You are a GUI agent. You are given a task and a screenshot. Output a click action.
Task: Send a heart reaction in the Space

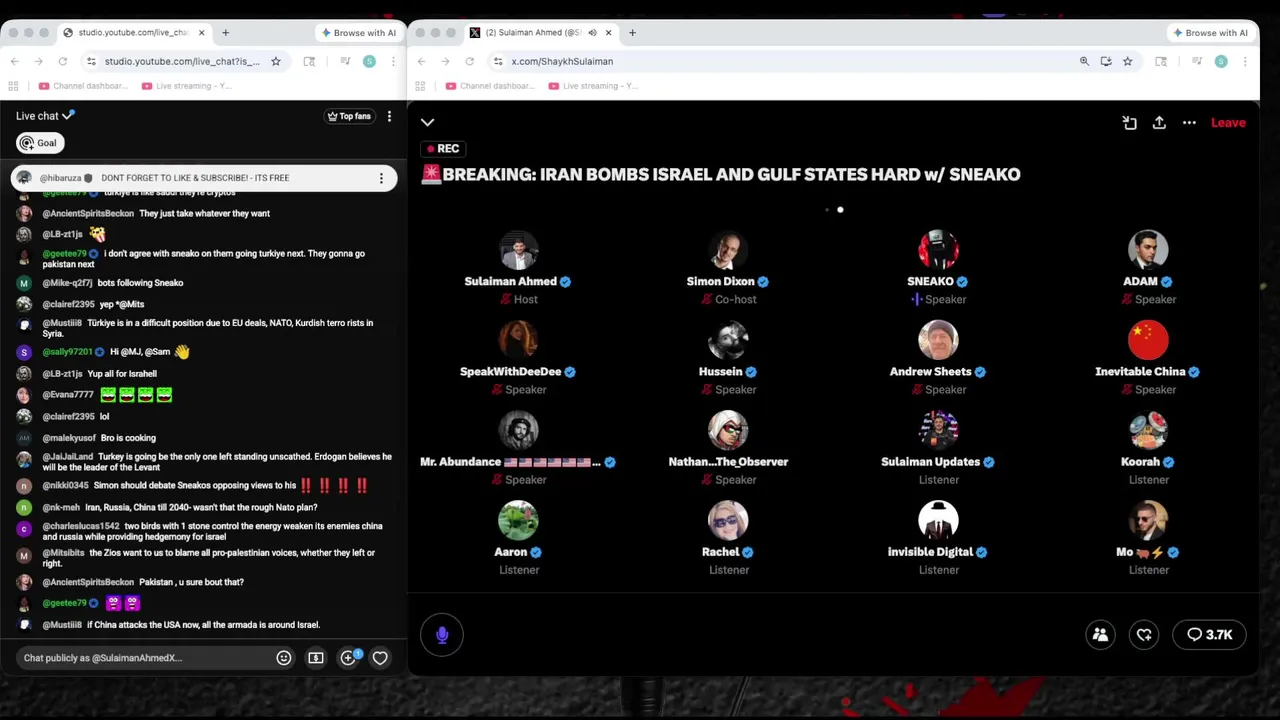(x=1144, y=635)
